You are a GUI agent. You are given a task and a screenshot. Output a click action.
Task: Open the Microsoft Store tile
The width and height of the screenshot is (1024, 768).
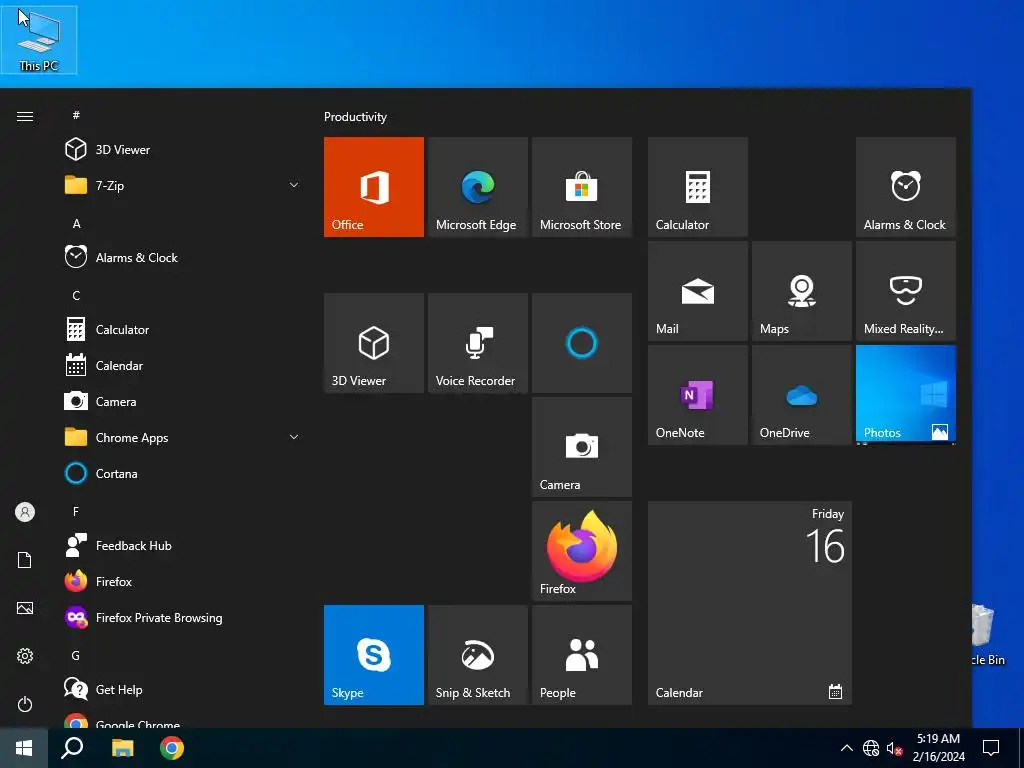pyautogui.click(x=582, y=187)
